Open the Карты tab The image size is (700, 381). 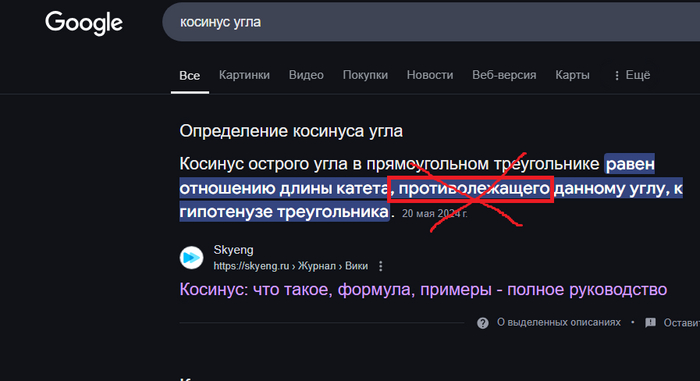tap(572, 75)
